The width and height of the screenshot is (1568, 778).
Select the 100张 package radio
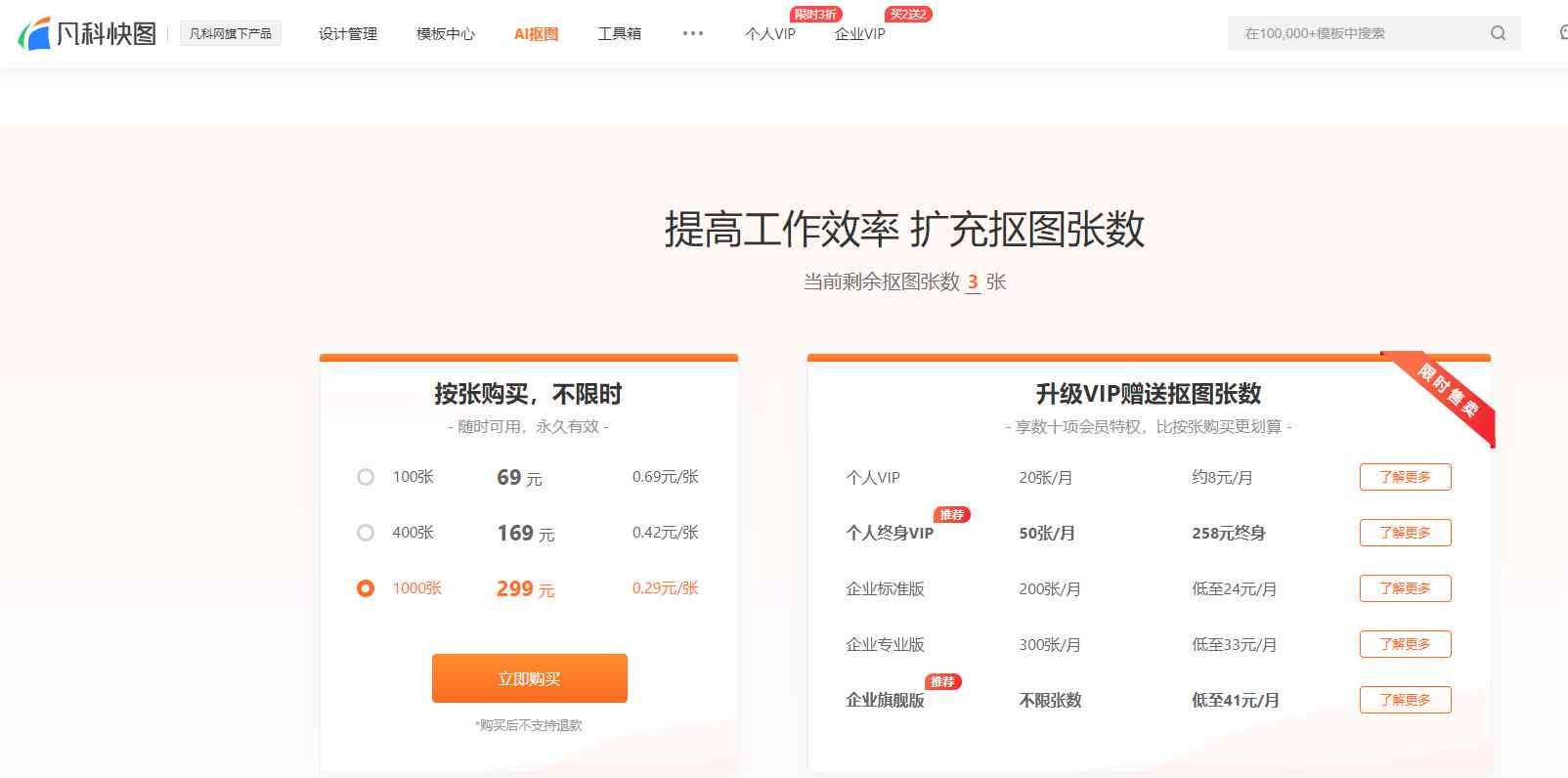(x=366, y=477)
